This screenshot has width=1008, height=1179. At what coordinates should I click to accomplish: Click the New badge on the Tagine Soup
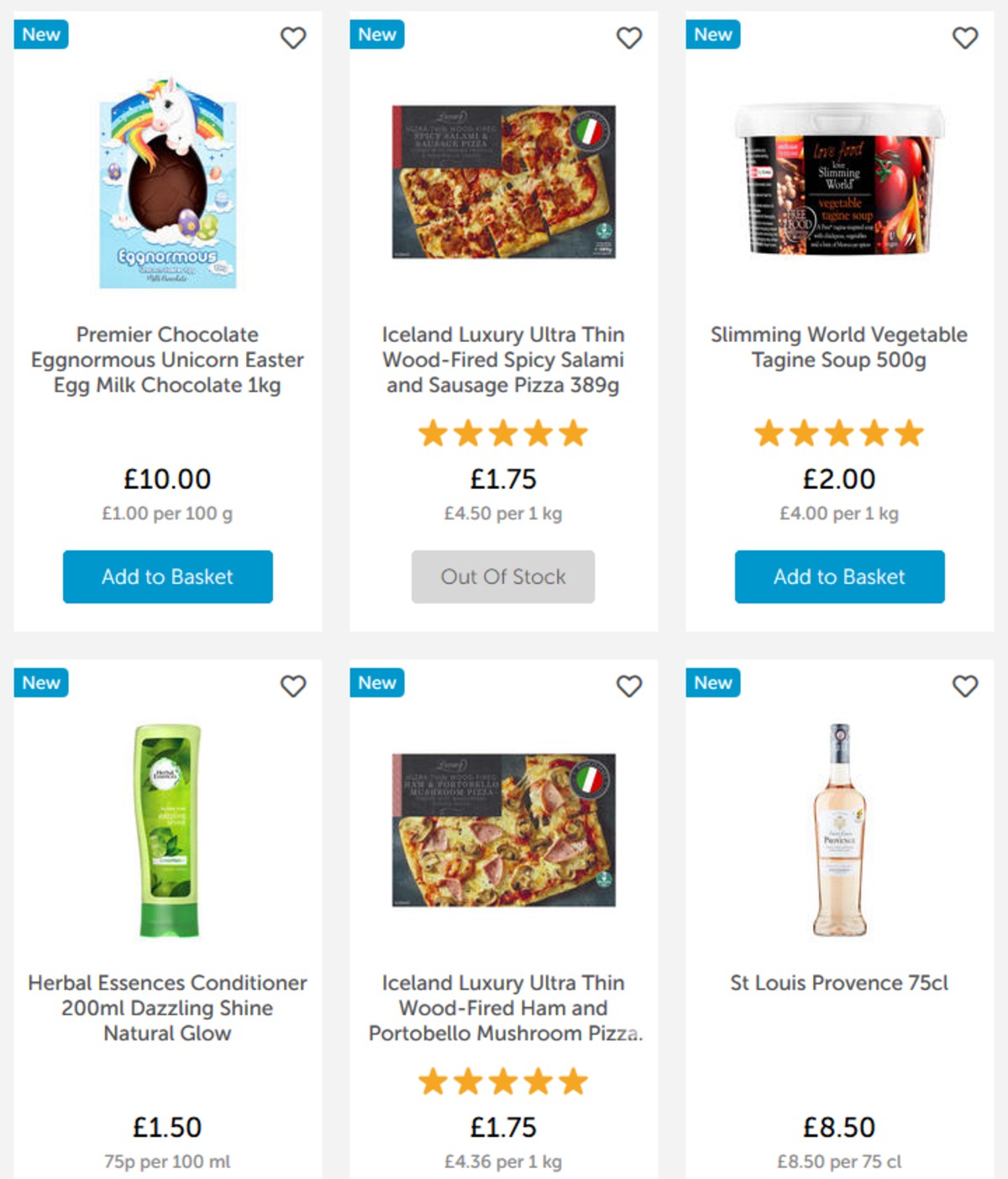[x=712, y=34]
